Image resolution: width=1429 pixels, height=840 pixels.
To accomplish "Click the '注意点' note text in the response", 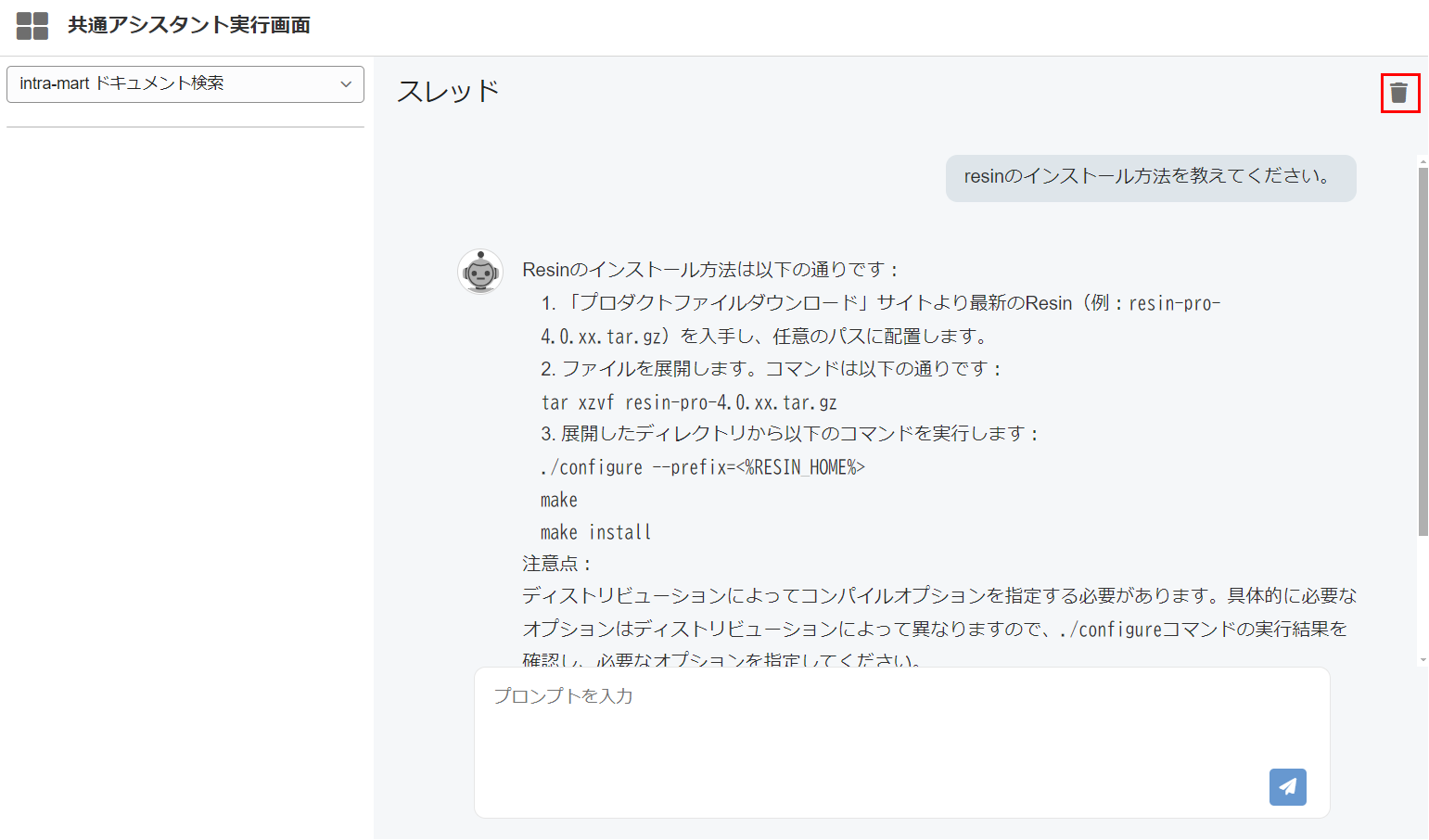I will 545,562.
